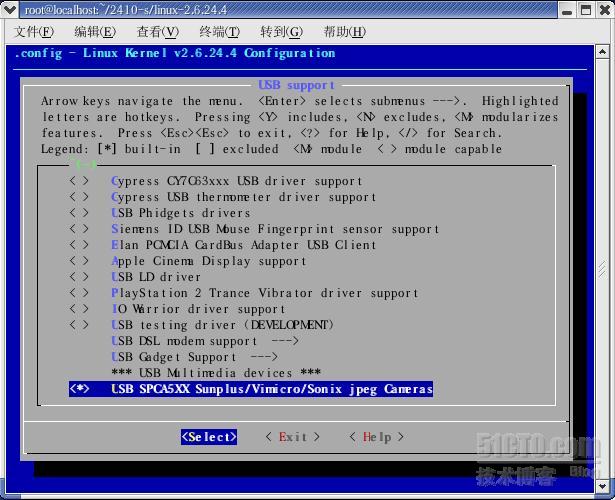Toggle PlayStation 2 Trance Vibrator option

[x=79, y=293]
